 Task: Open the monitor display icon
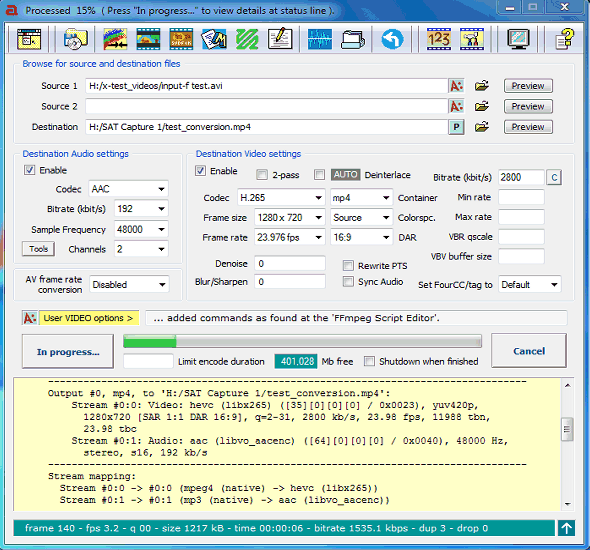(x=518, y=39)
